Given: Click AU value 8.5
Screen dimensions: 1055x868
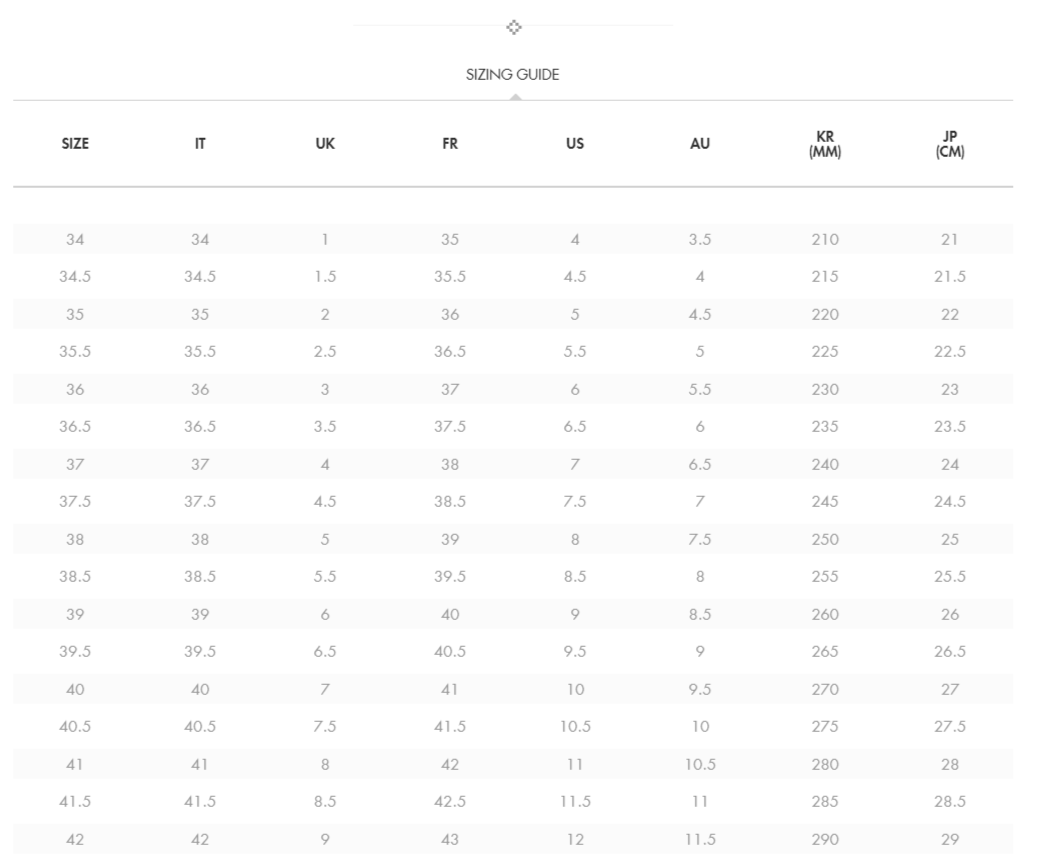Looking at the screenshot, I should coord(700,614).
